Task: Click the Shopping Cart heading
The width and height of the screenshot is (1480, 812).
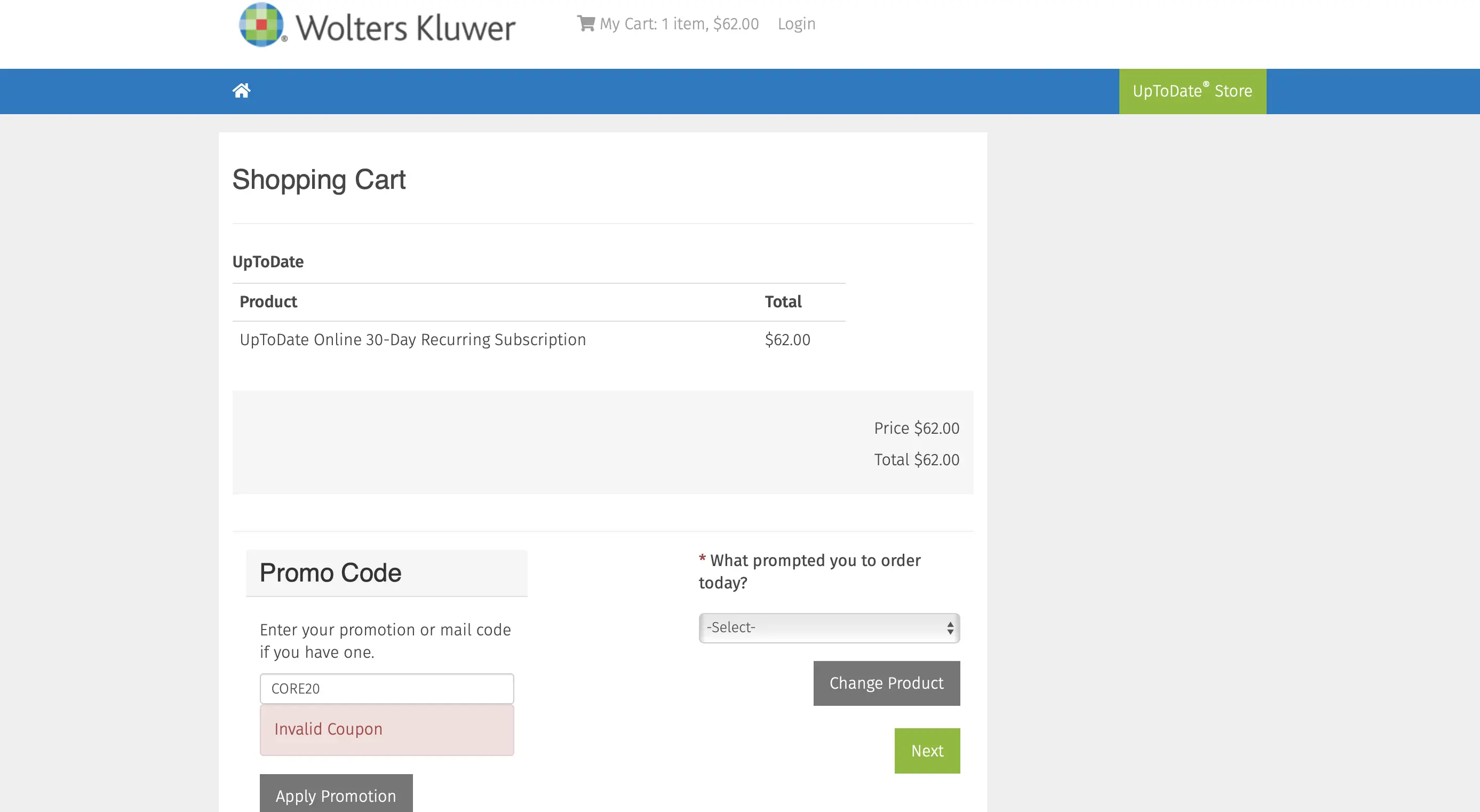Action: 319,180
